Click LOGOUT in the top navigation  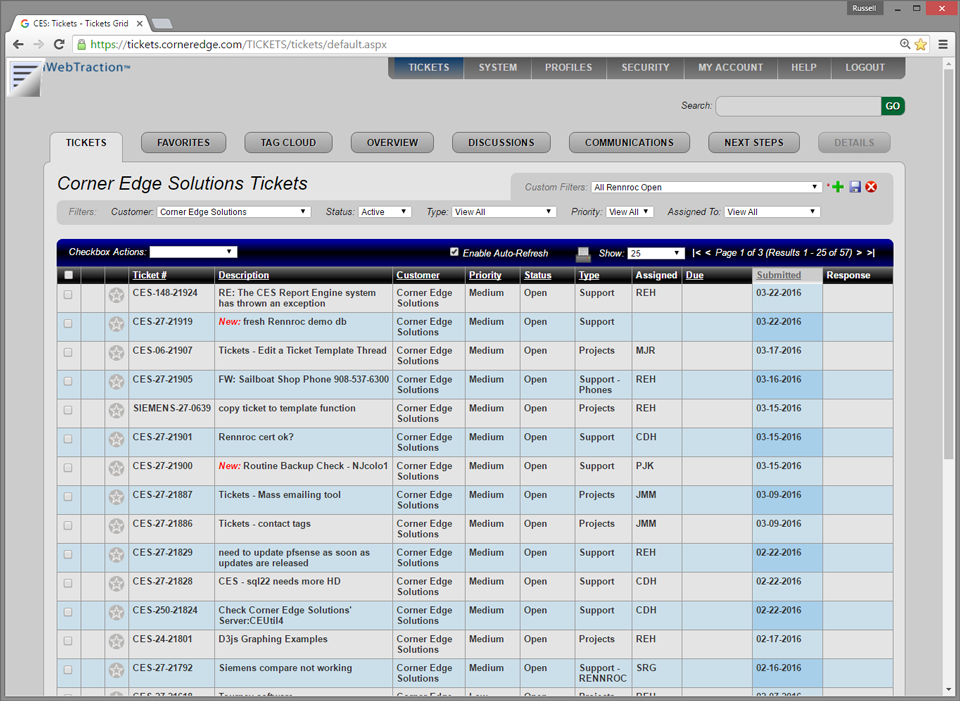tap(864, 67)
